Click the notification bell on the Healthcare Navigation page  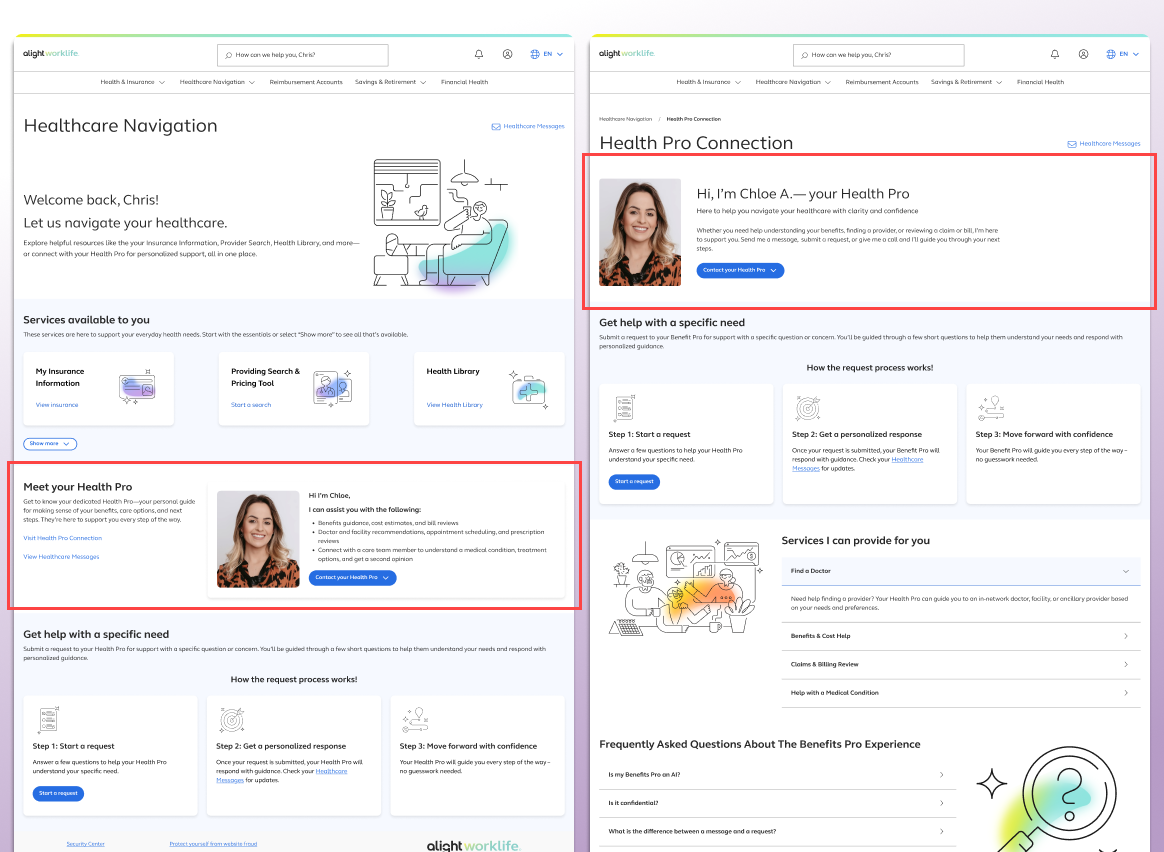click(x=479, y=54)
